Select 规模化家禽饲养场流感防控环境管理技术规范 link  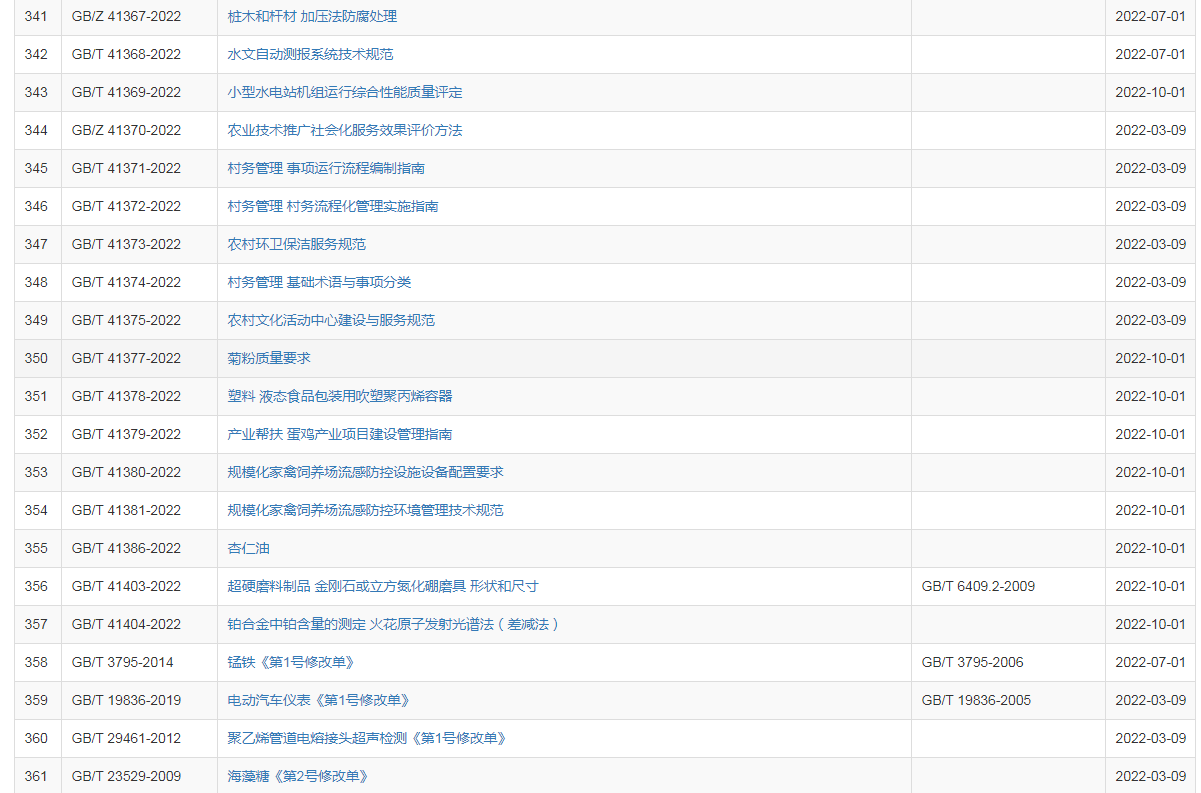point(365,511)
